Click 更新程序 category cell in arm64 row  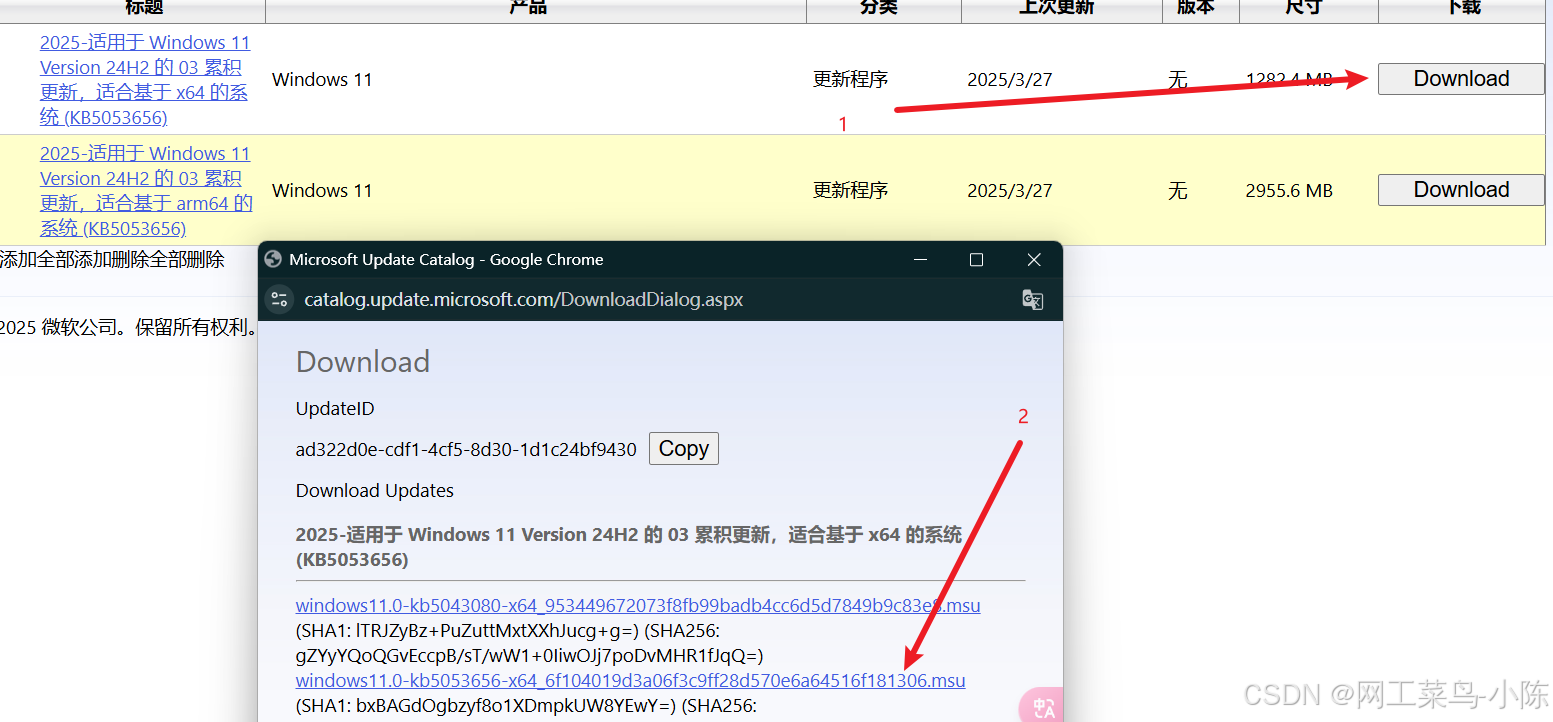click(x=851, y=191)
